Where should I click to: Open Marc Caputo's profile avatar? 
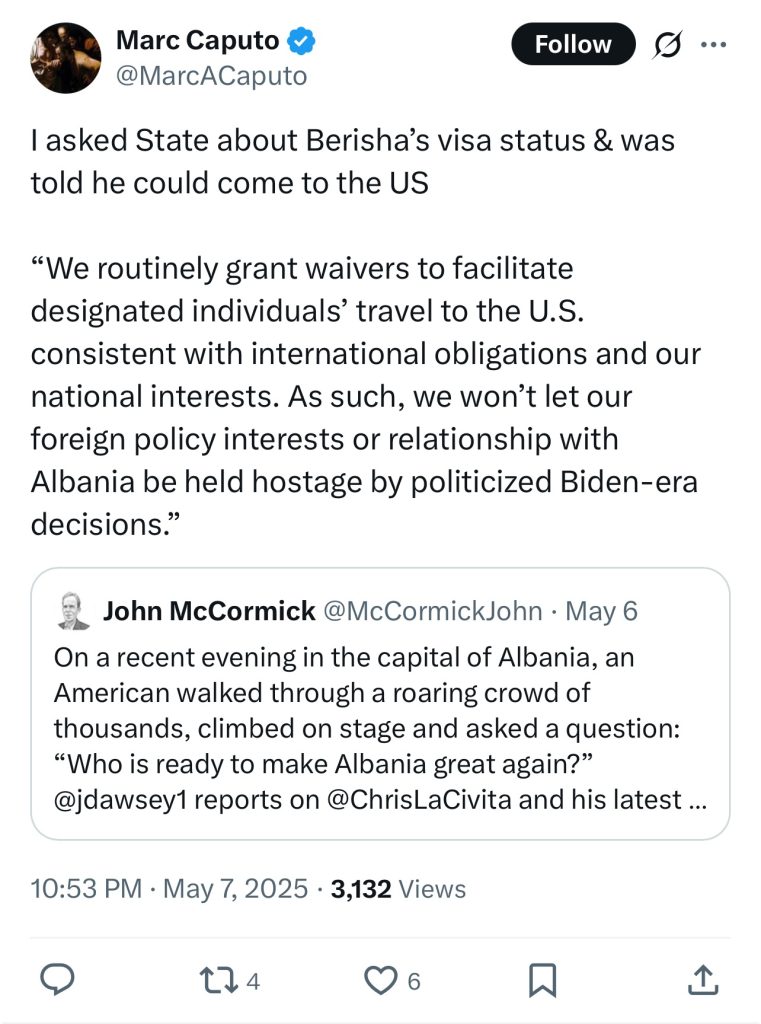point(65,57)
